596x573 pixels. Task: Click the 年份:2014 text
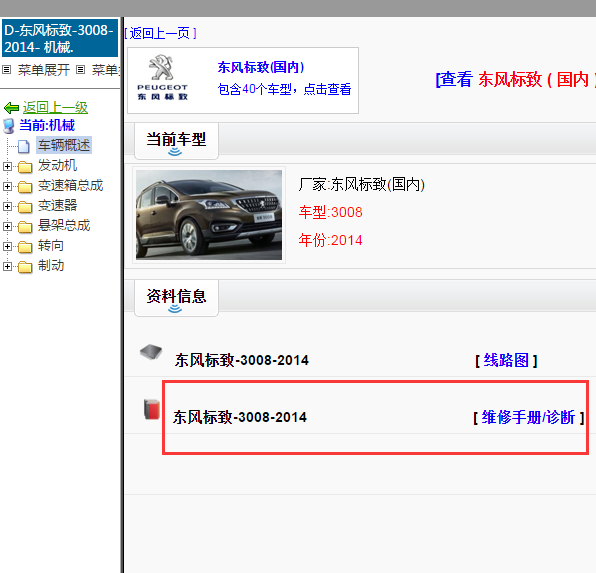[330, 240]
